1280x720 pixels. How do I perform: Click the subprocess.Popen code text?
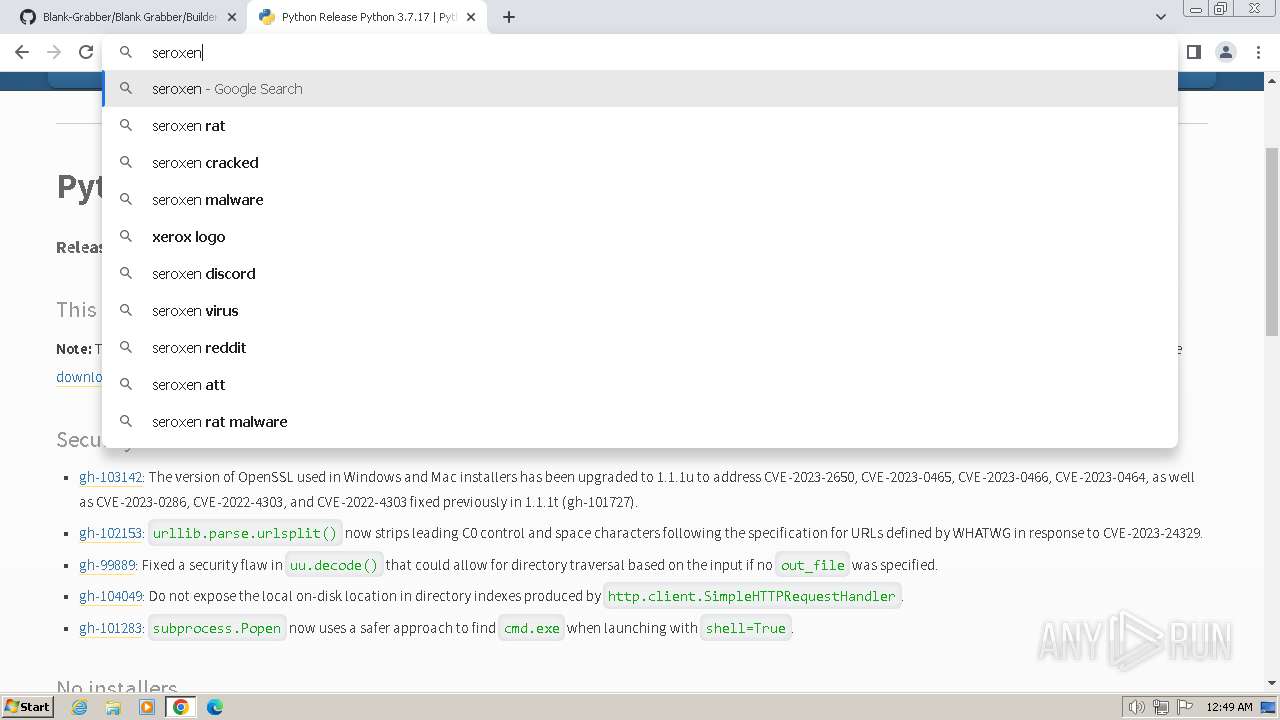(x=217, y=628)
